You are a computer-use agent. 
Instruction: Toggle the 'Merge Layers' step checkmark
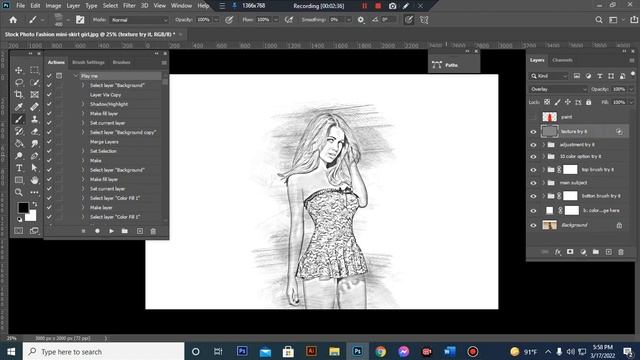click(x=49, y=142)
